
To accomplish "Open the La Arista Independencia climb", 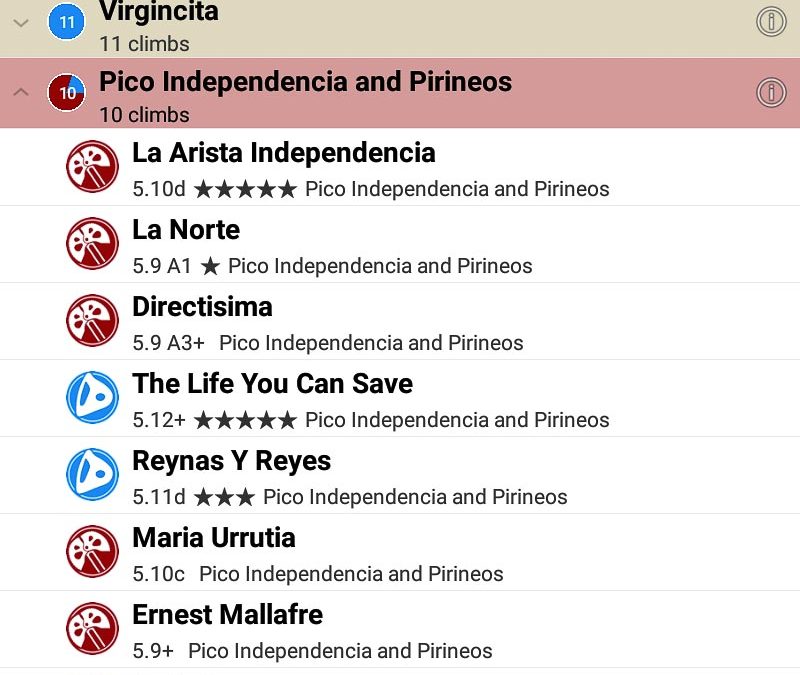I will point(283,153).
